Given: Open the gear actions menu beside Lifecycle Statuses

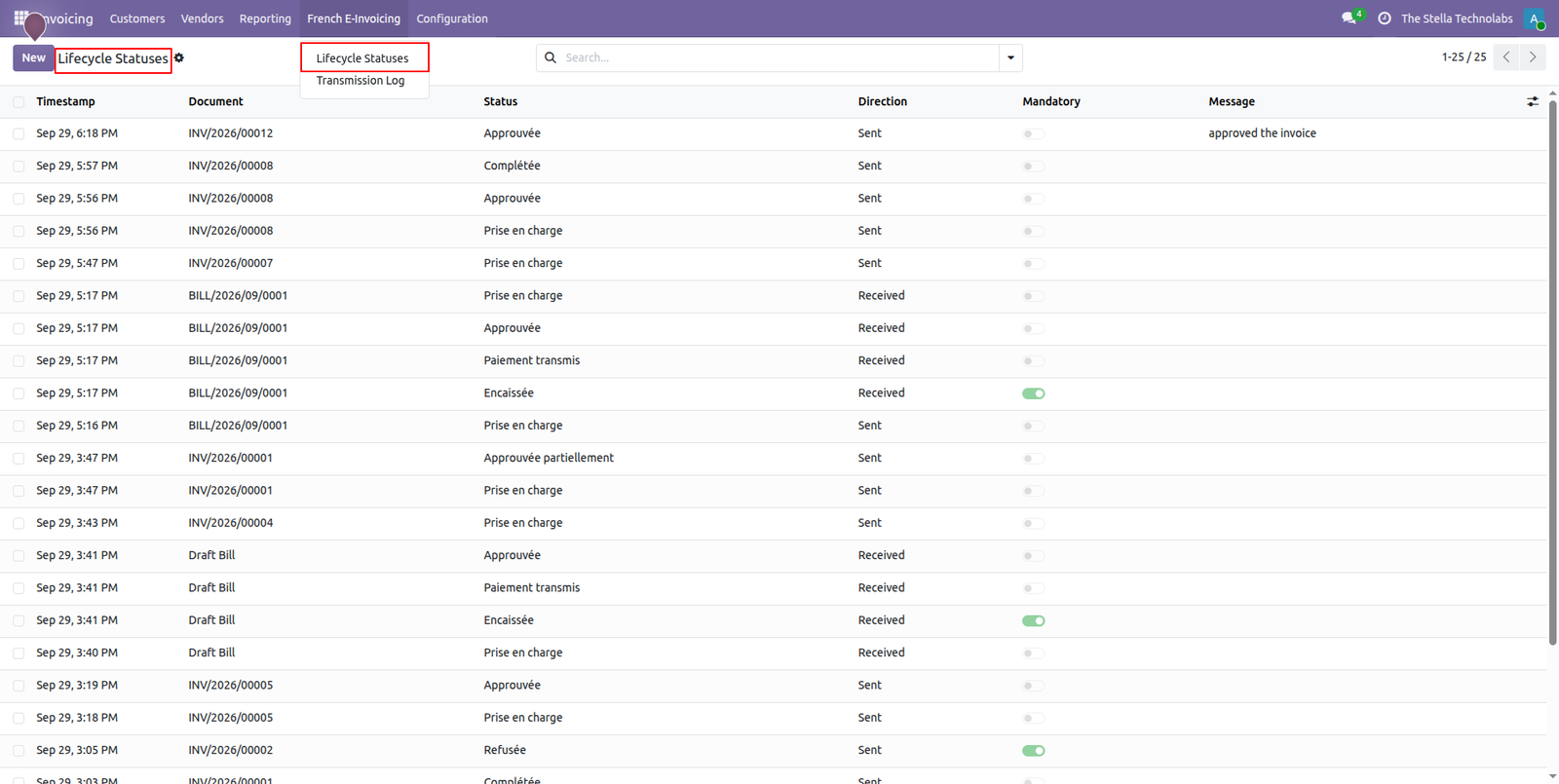Looking at the screenshot, I should coord(179,58).
